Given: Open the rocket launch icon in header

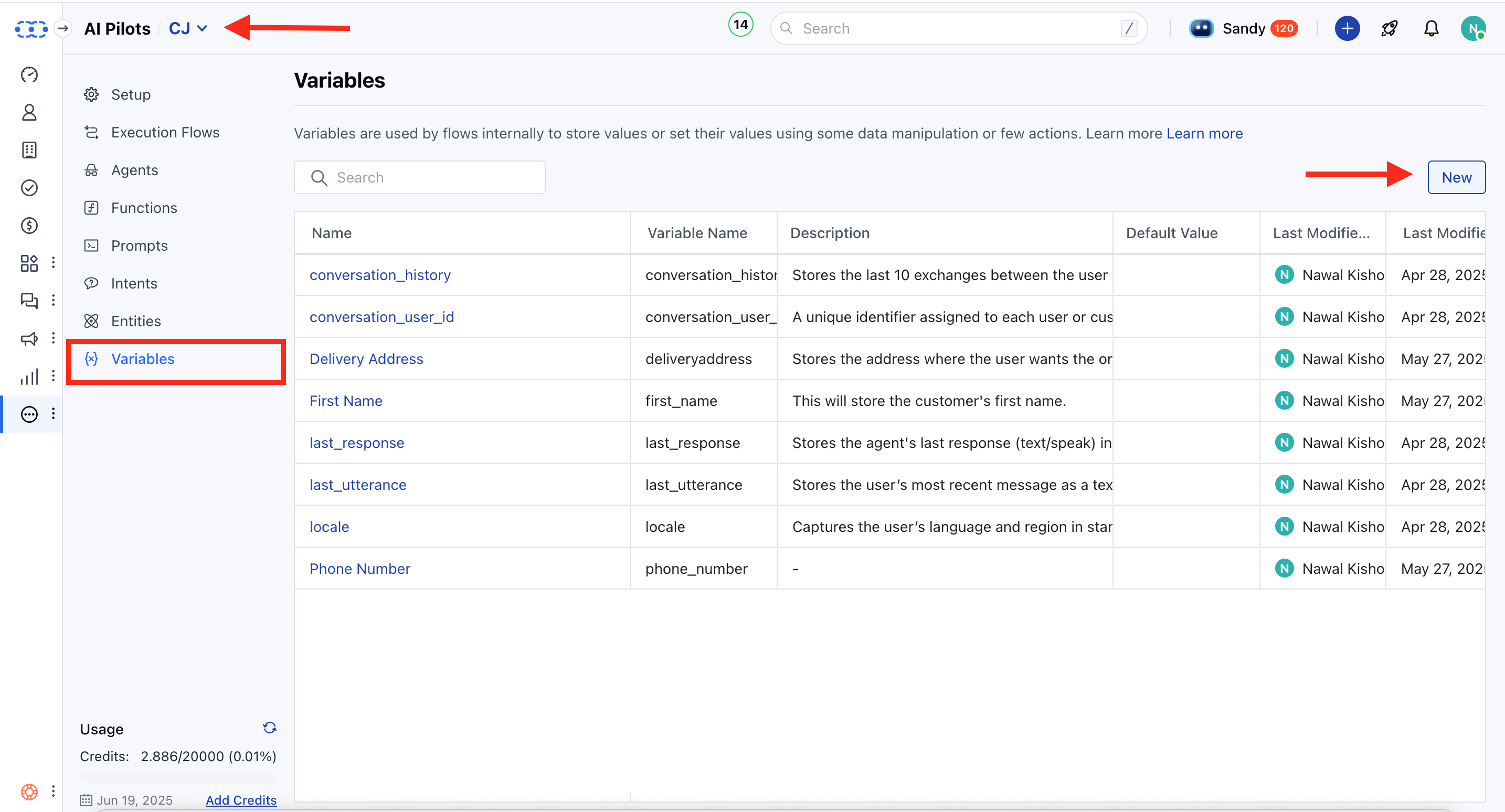Looking at the screenshot, I should click(x=1390, y=28).
